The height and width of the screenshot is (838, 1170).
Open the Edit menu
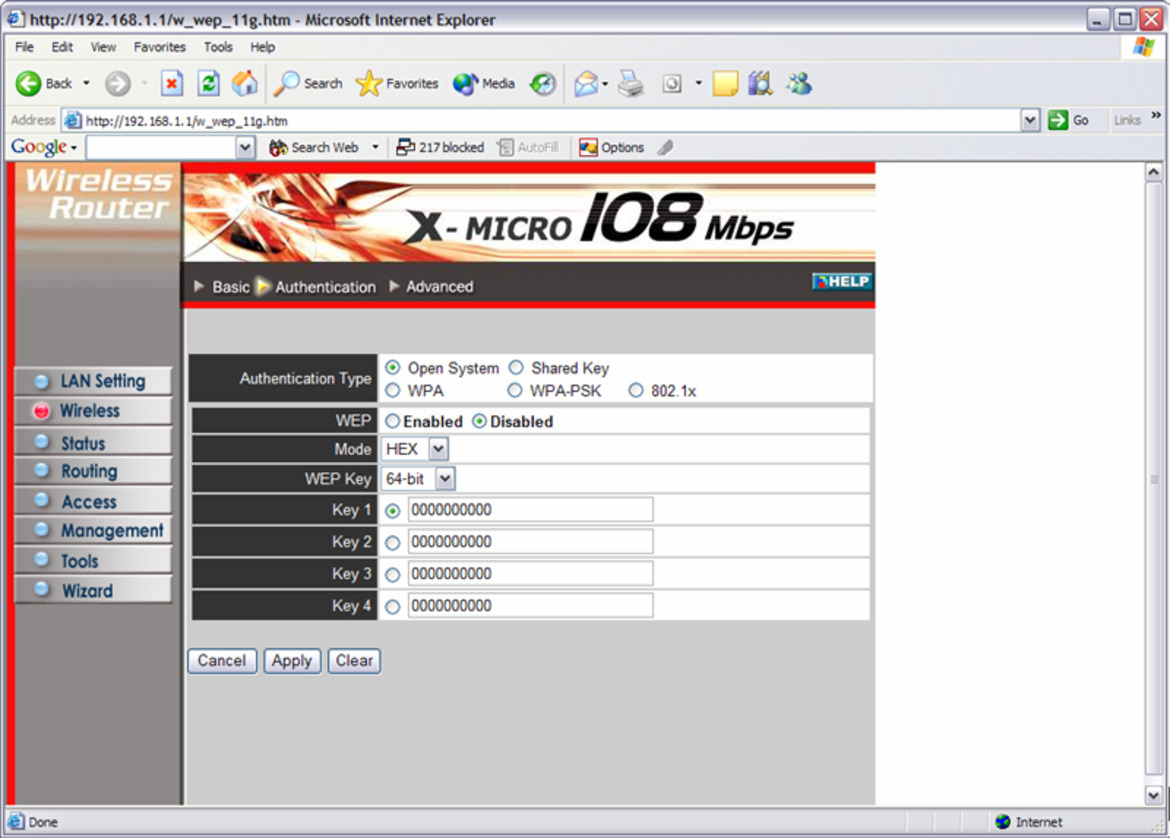click(x=62, y=47)
